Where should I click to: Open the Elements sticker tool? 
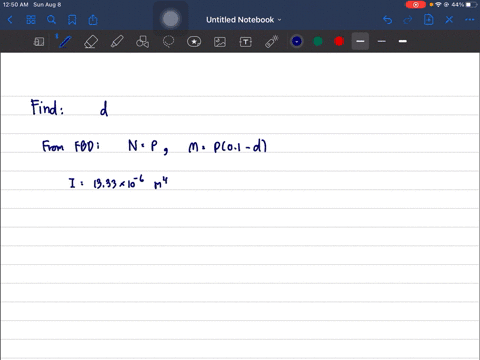click(194, 42)
